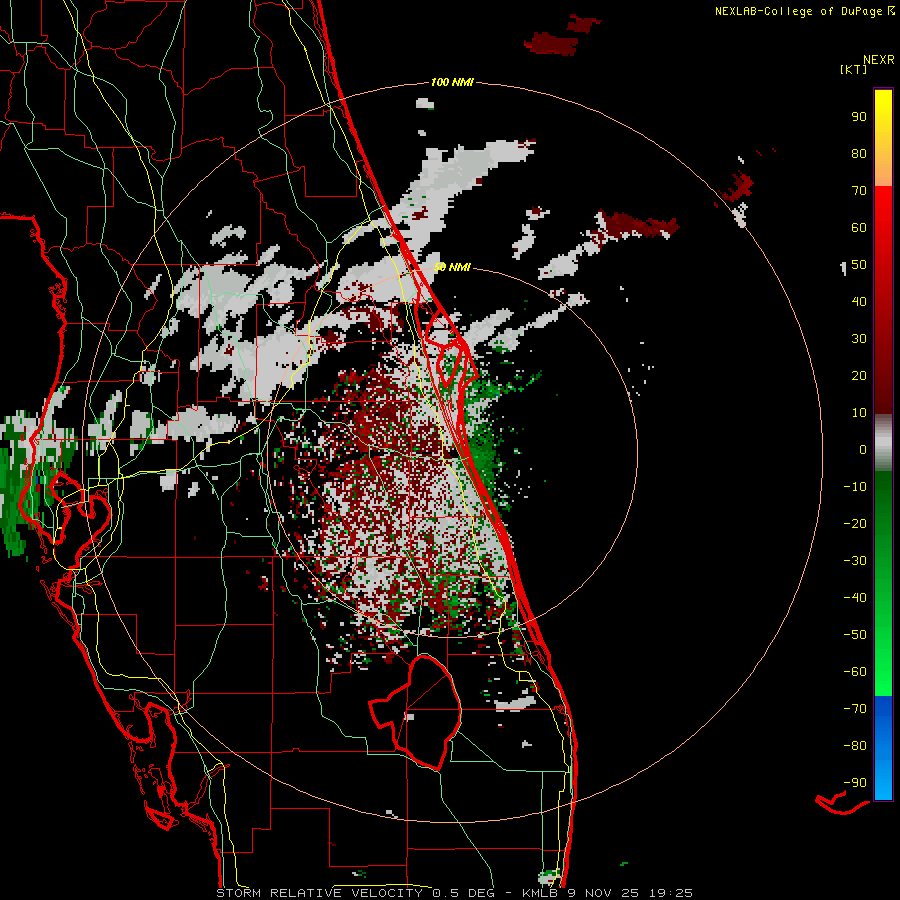Click the -10 value on the velocity scale

click(x=855, y=487)
